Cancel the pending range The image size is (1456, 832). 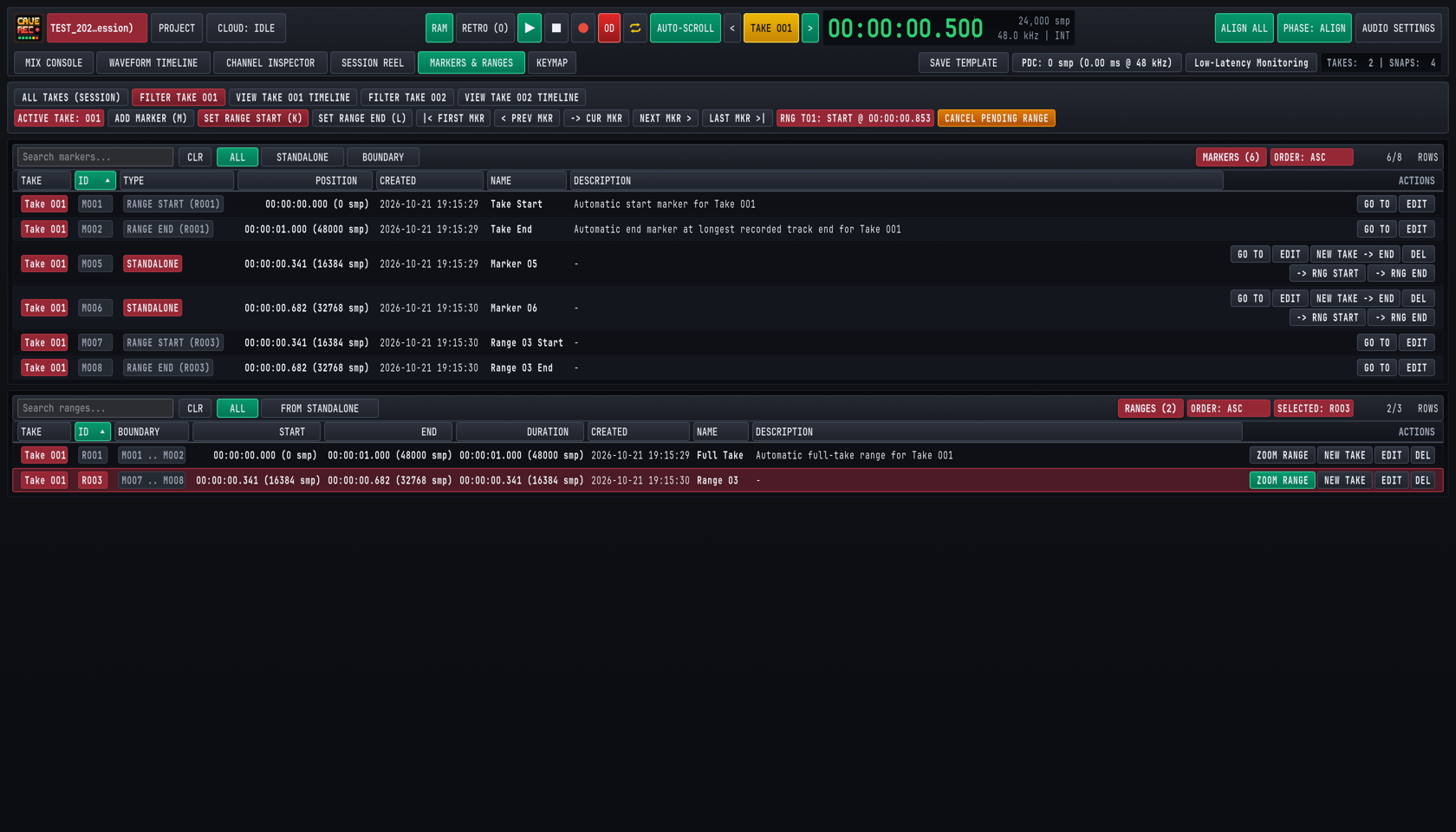(x=997, y=118)
